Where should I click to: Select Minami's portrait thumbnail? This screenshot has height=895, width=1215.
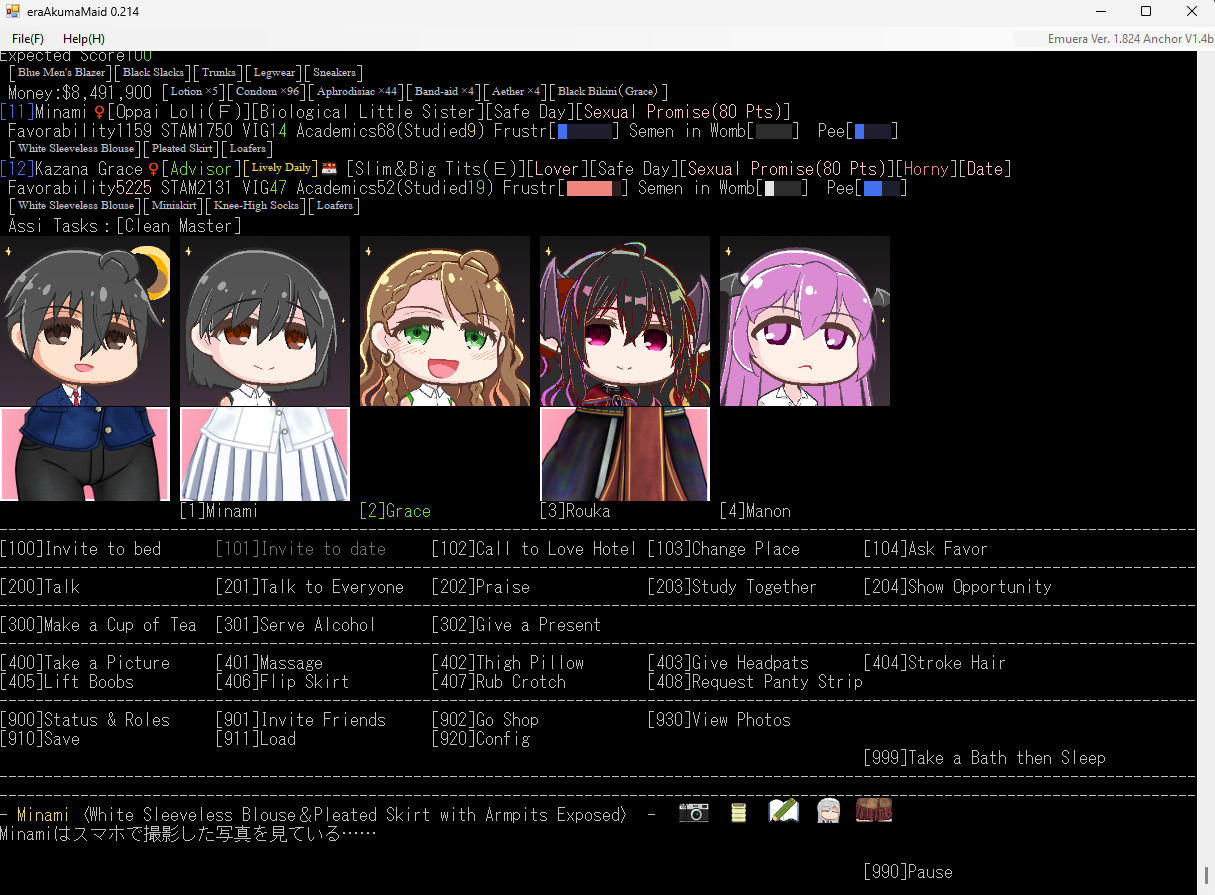(265, 321)
